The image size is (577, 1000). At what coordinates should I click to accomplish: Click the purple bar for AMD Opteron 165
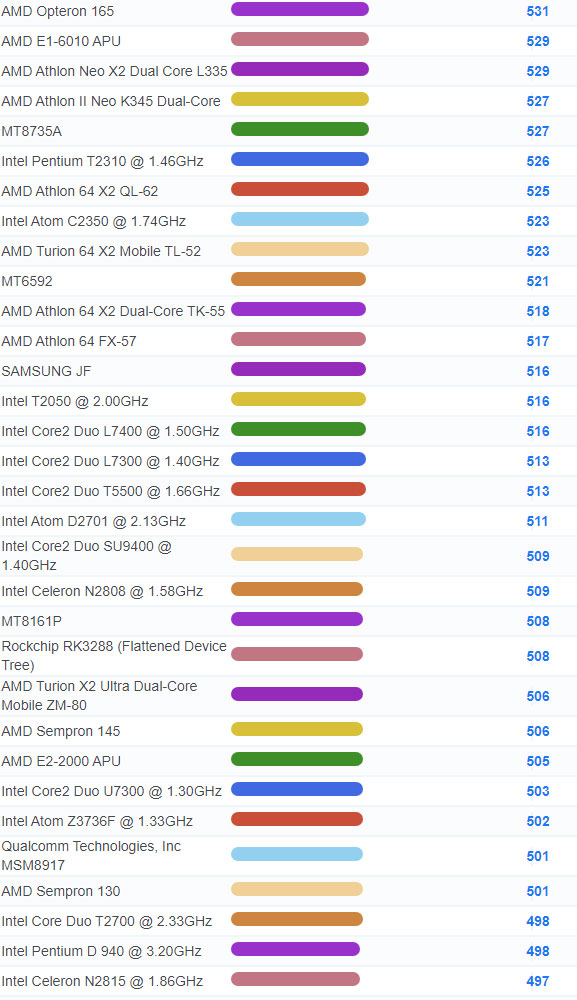point(300,9)
